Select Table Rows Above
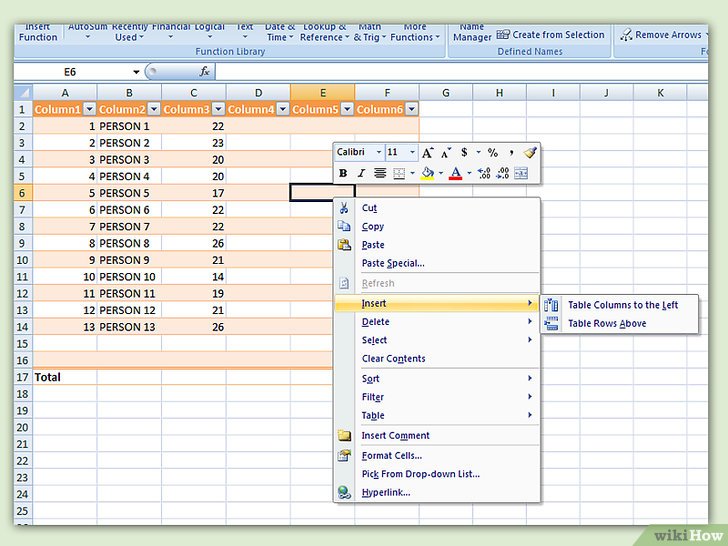This screenshot has height=546, width=728. pos(619,323)
